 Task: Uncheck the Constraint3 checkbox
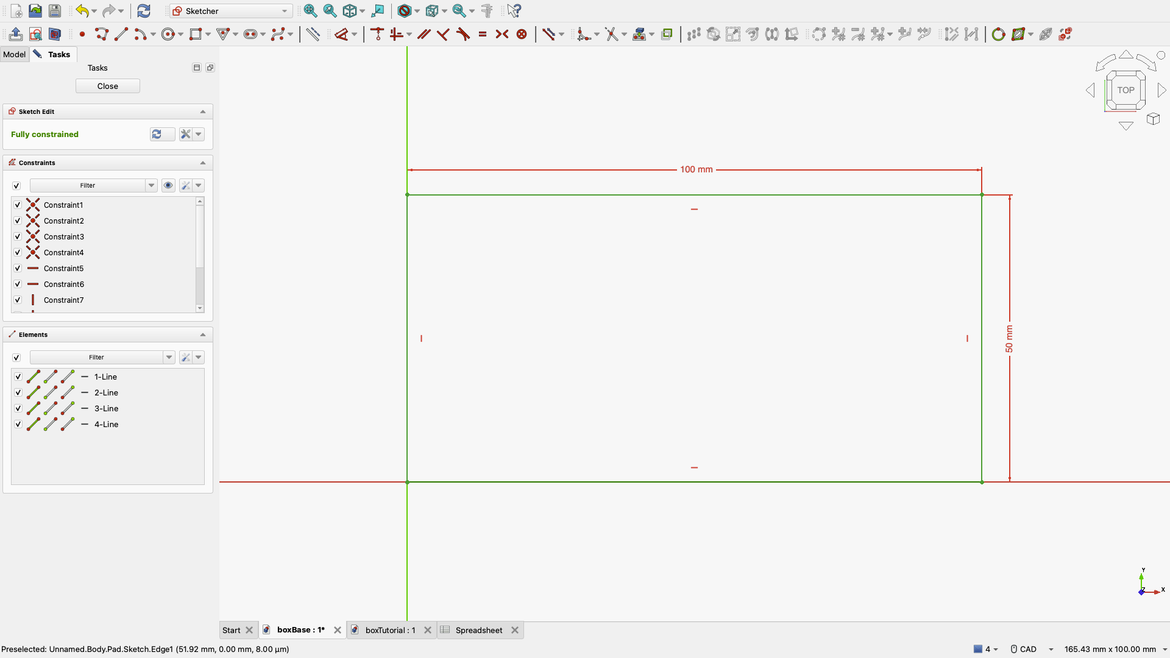18,236
